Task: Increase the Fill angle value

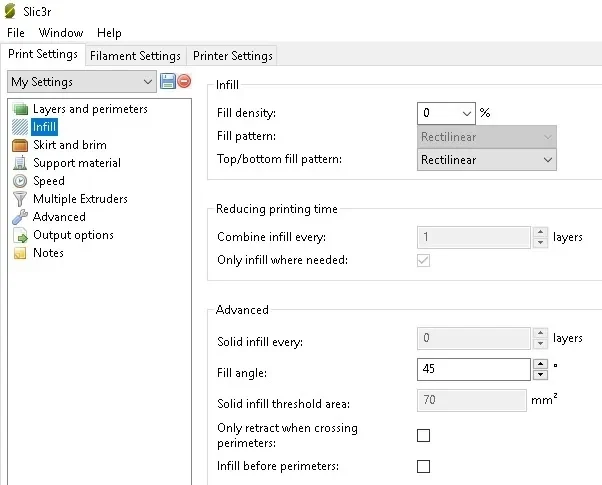Action: click(x=541, y=364)
